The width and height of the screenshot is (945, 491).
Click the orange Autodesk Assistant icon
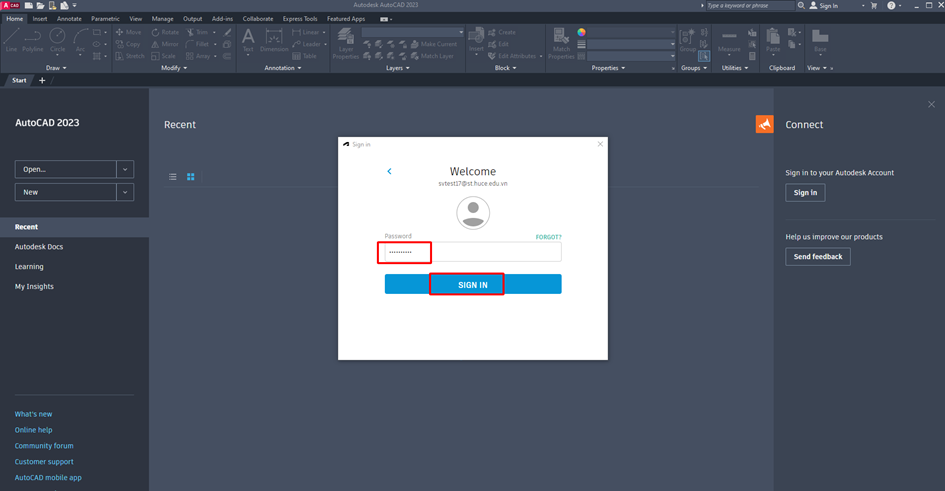pos(764,124)
